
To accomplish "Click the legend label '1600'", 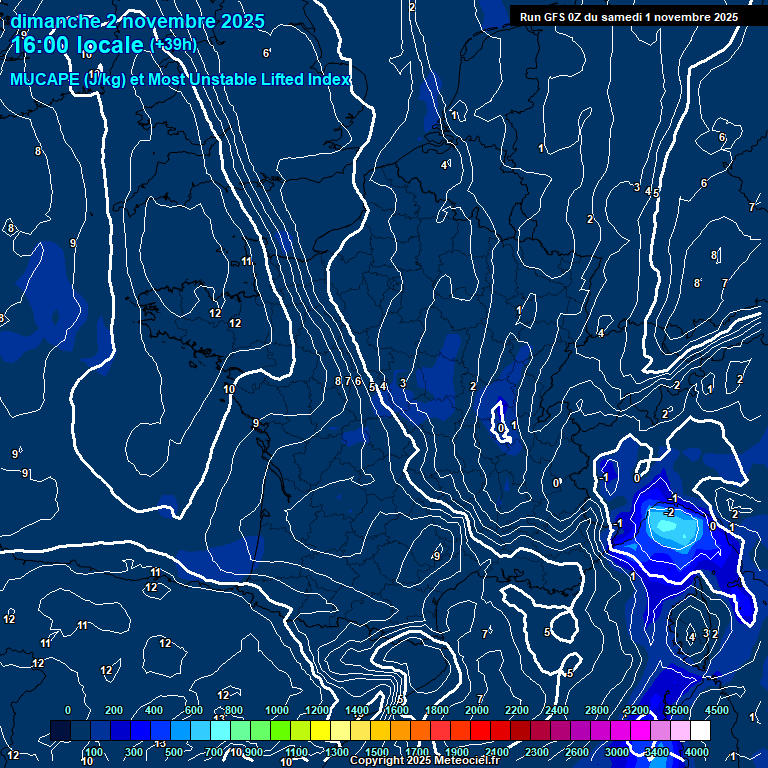I will (x=397, y=710).
